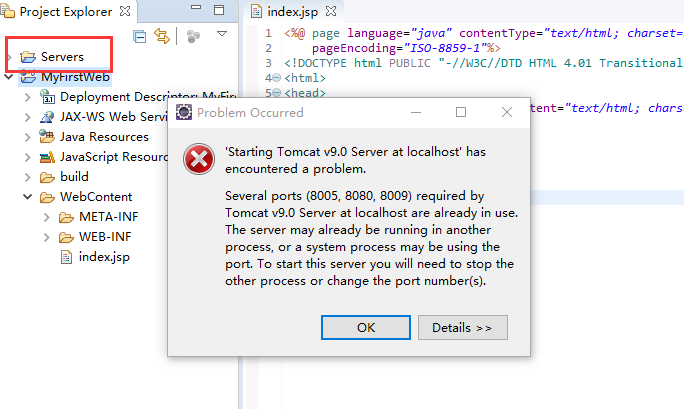Viewport: 684px width, 409px height.
Task: Click the filters icon in Project Explorer toolbar
Action: click(x=193, y=37)
